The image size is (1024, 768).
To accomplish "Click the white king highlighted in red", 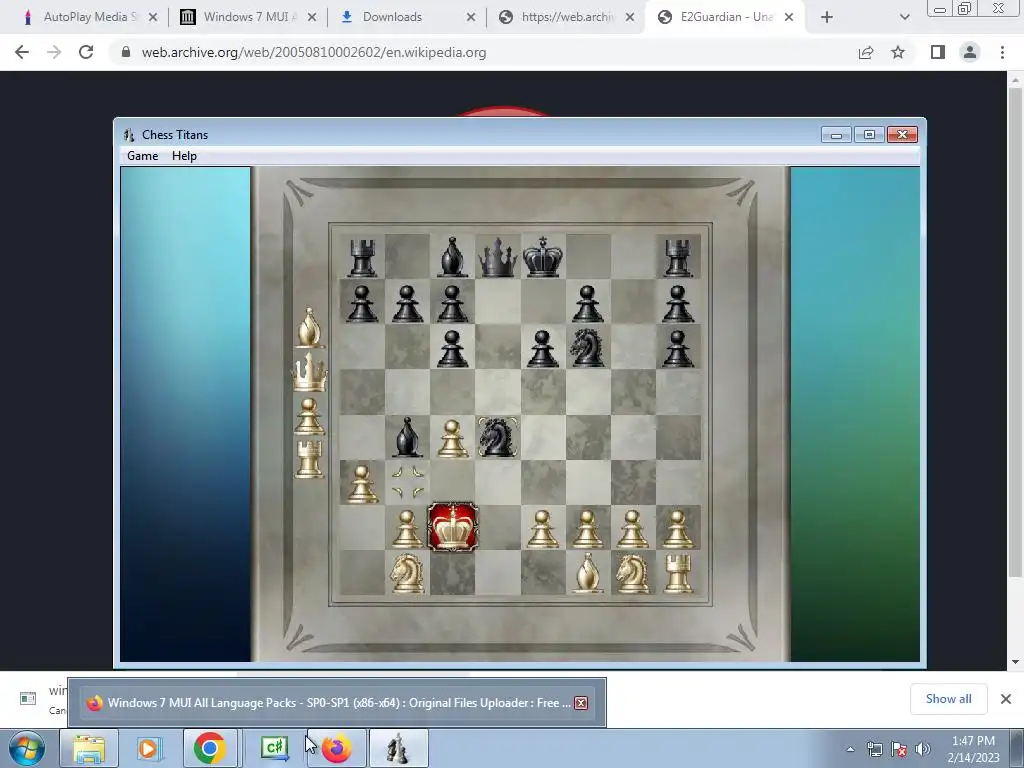I will (453, 528).
